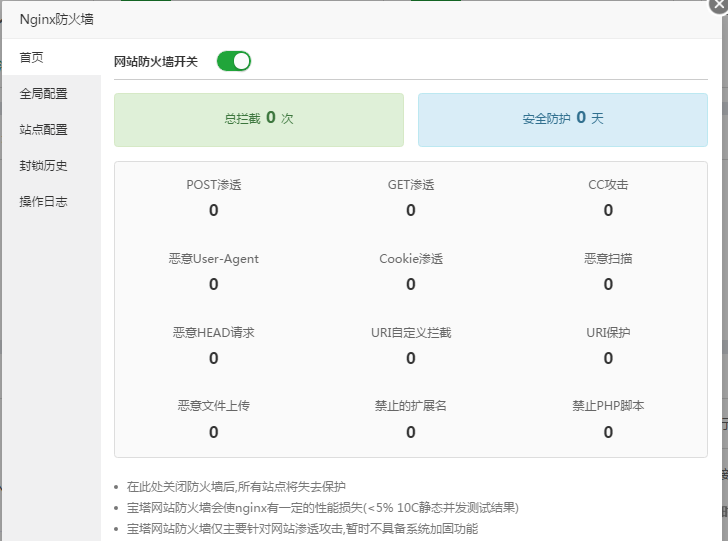Viewport: 728px width, 541px height.
Task: Click the count under POST渗透
Action: click(x=214, y=210)
